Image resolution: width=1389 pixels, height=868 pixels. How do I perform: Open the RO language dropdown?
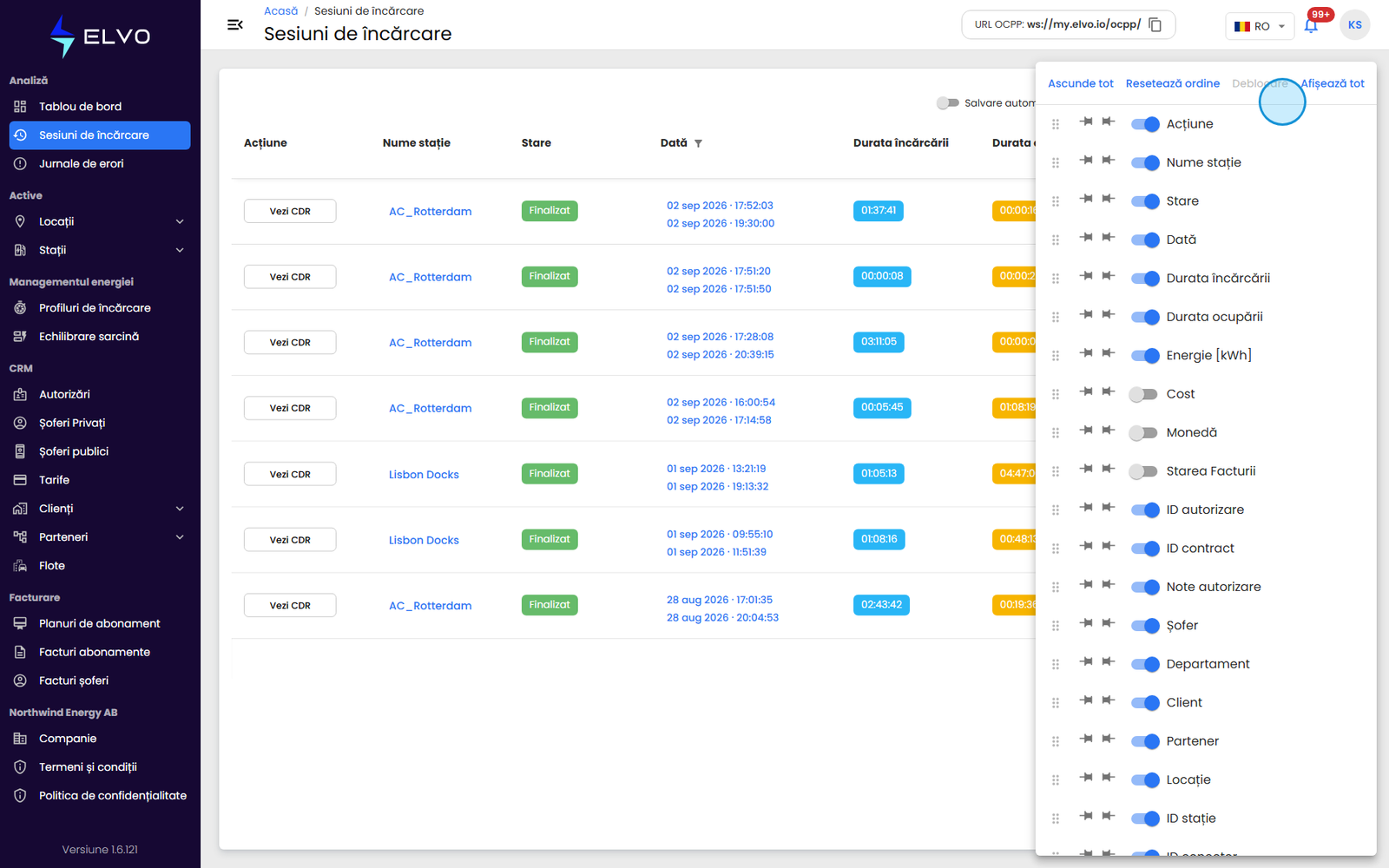tap(1260, 26)
